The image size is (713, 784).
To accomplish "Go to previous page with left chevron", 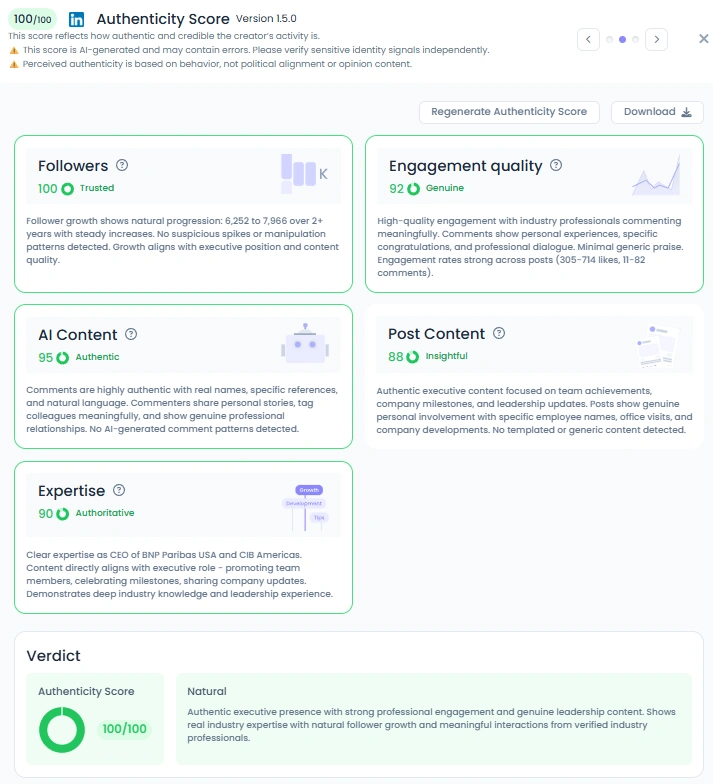I will pyautogui.click(x=588, y=40).
